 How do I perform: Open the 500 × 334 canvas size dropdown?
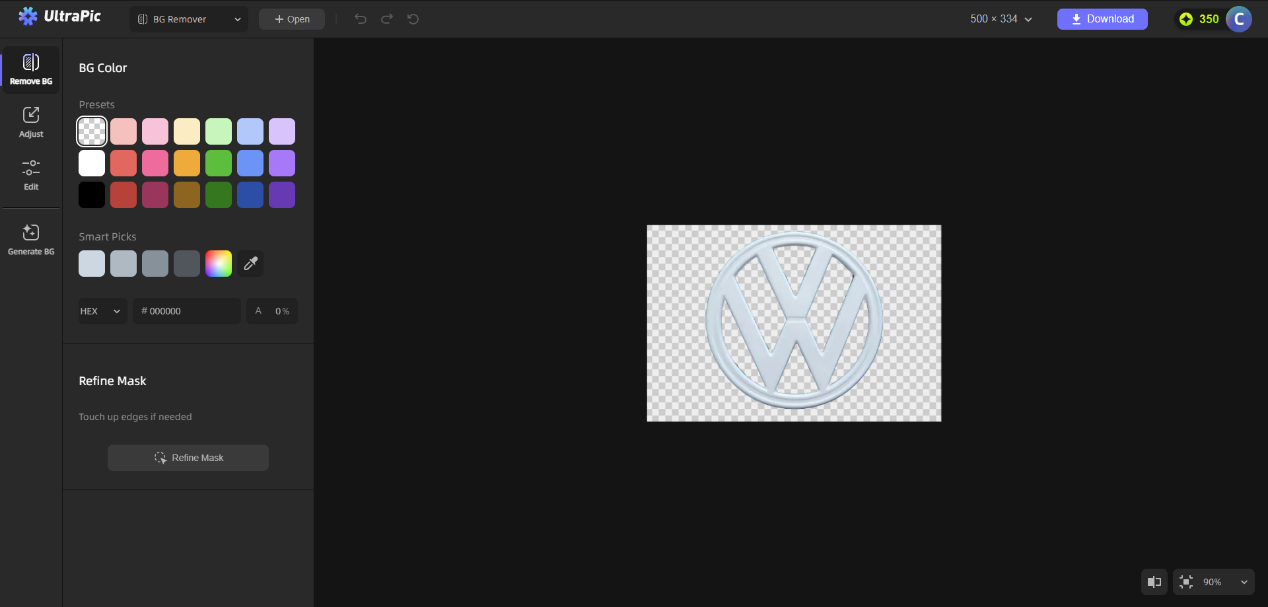click(x=1000, y=18)
